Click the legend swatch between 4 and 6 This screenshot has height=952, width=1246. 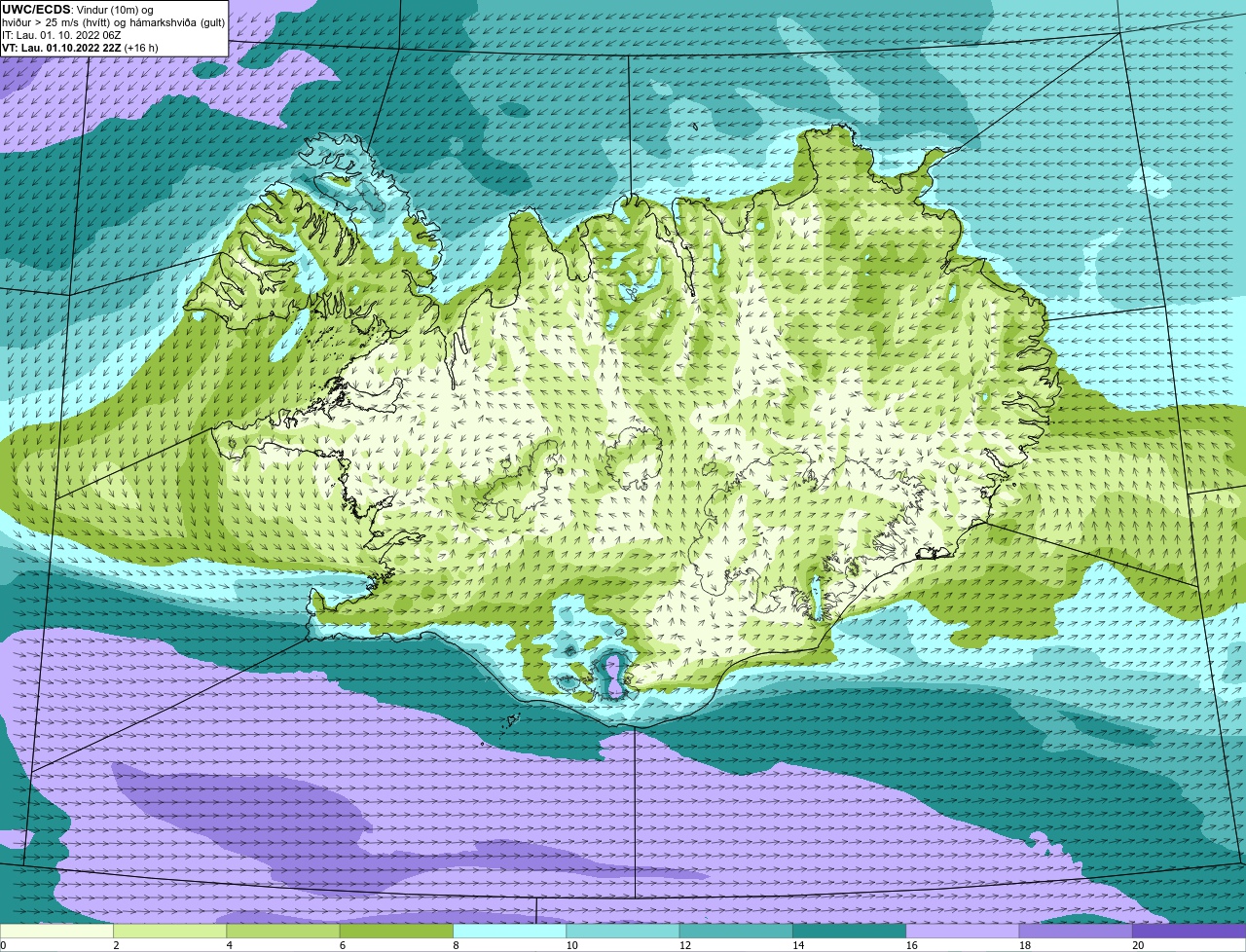pos(283,931)
